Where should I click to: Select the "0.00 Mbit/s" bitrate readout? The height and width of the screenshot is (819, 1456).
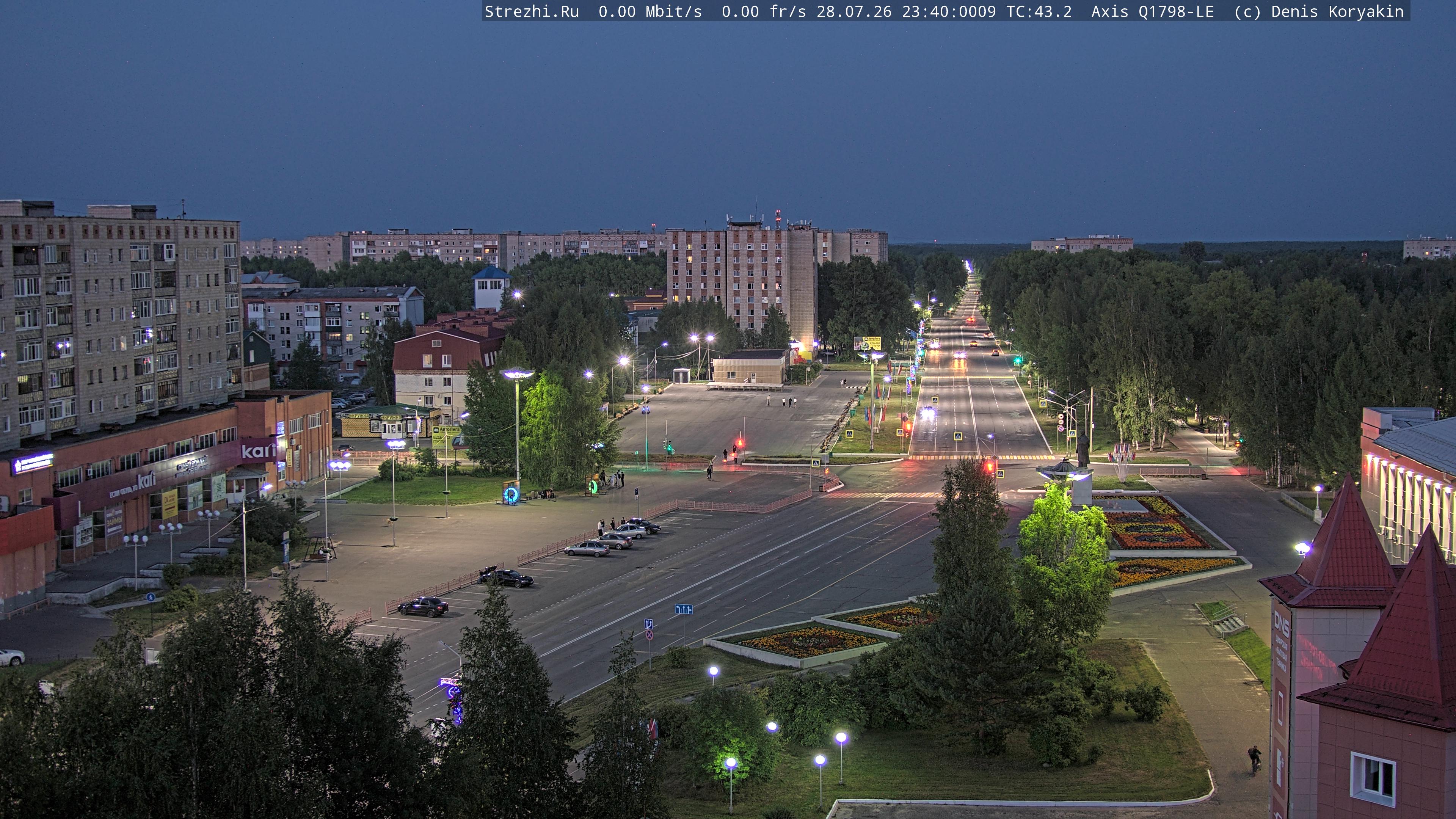650,12
